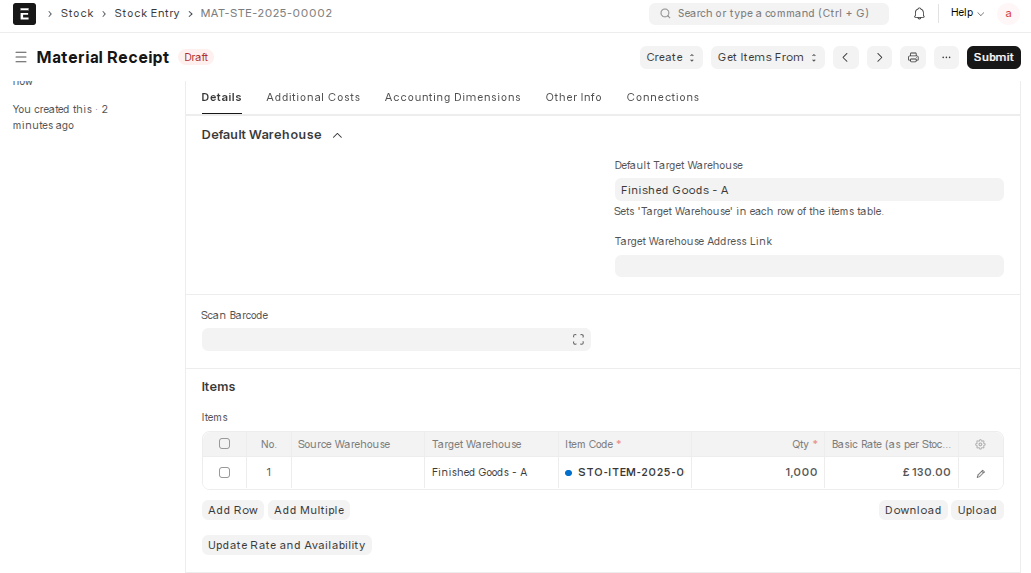Click the Add Multiple button

[x=309, y=510]
